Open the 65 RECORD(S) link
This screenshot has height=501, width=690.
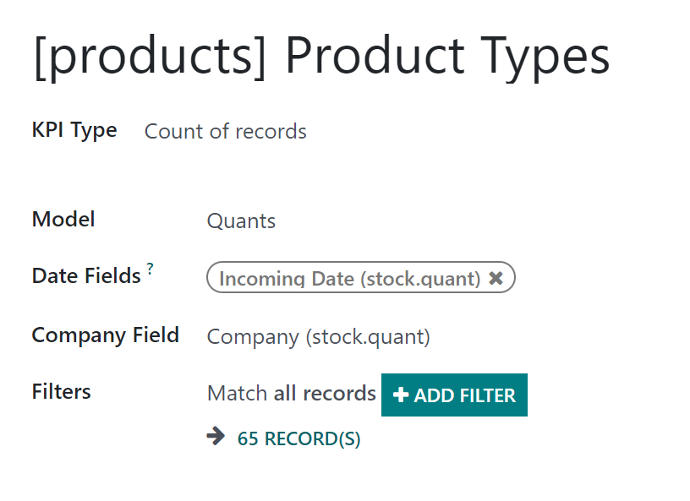pos(299,439)
